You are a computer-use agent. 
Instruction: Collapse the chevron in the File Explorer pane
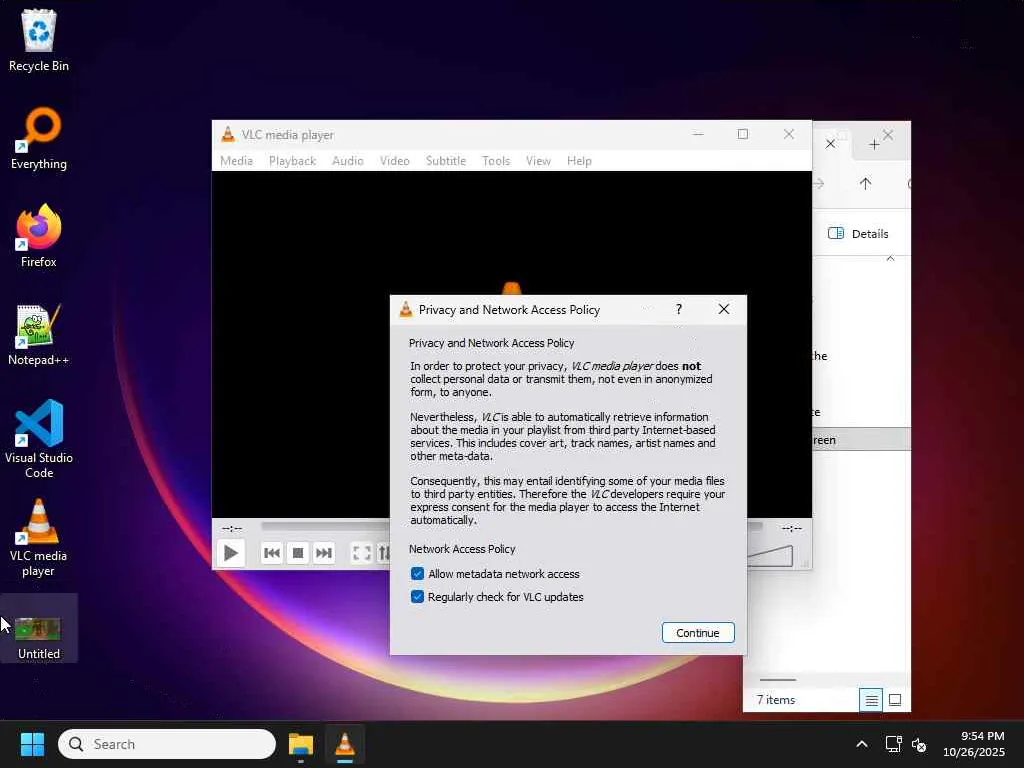pyautogui.click(x=890, y=259)
